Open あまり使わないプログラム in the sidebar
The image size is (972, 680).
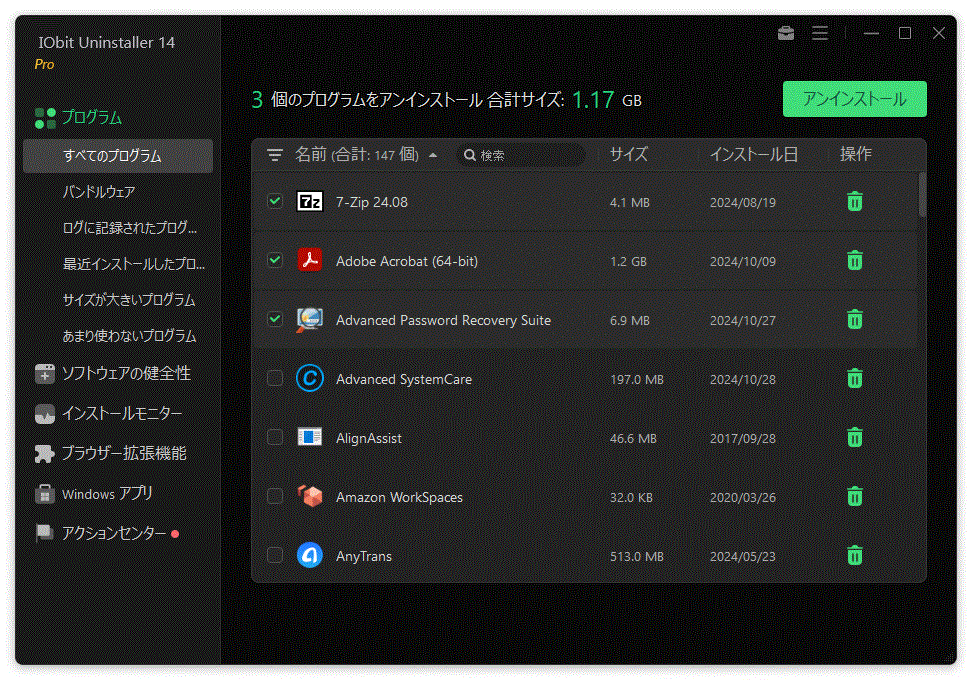129,335
